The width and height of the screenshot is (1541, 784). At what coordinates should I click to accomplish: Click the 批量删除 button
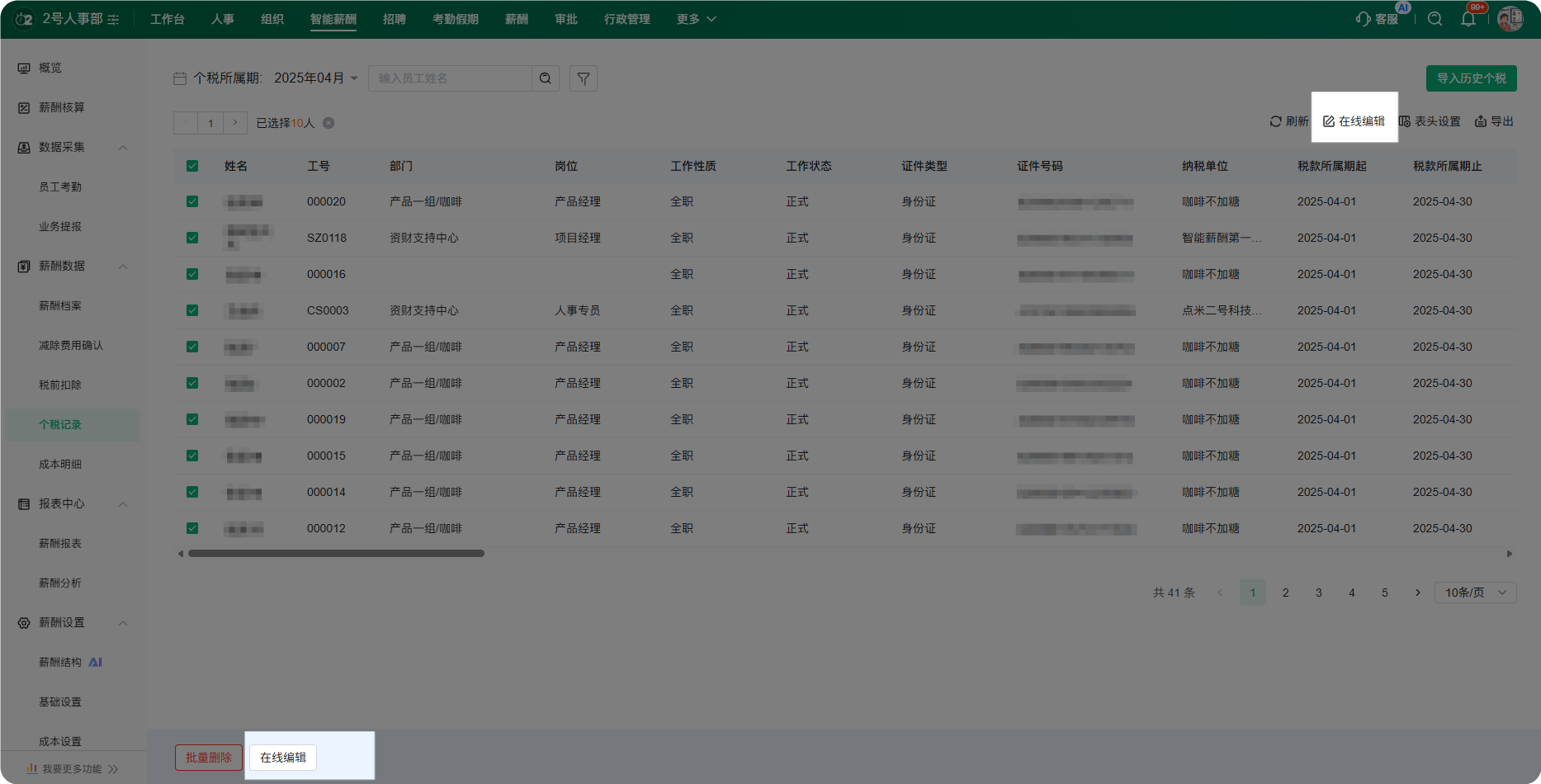point(209,758)
